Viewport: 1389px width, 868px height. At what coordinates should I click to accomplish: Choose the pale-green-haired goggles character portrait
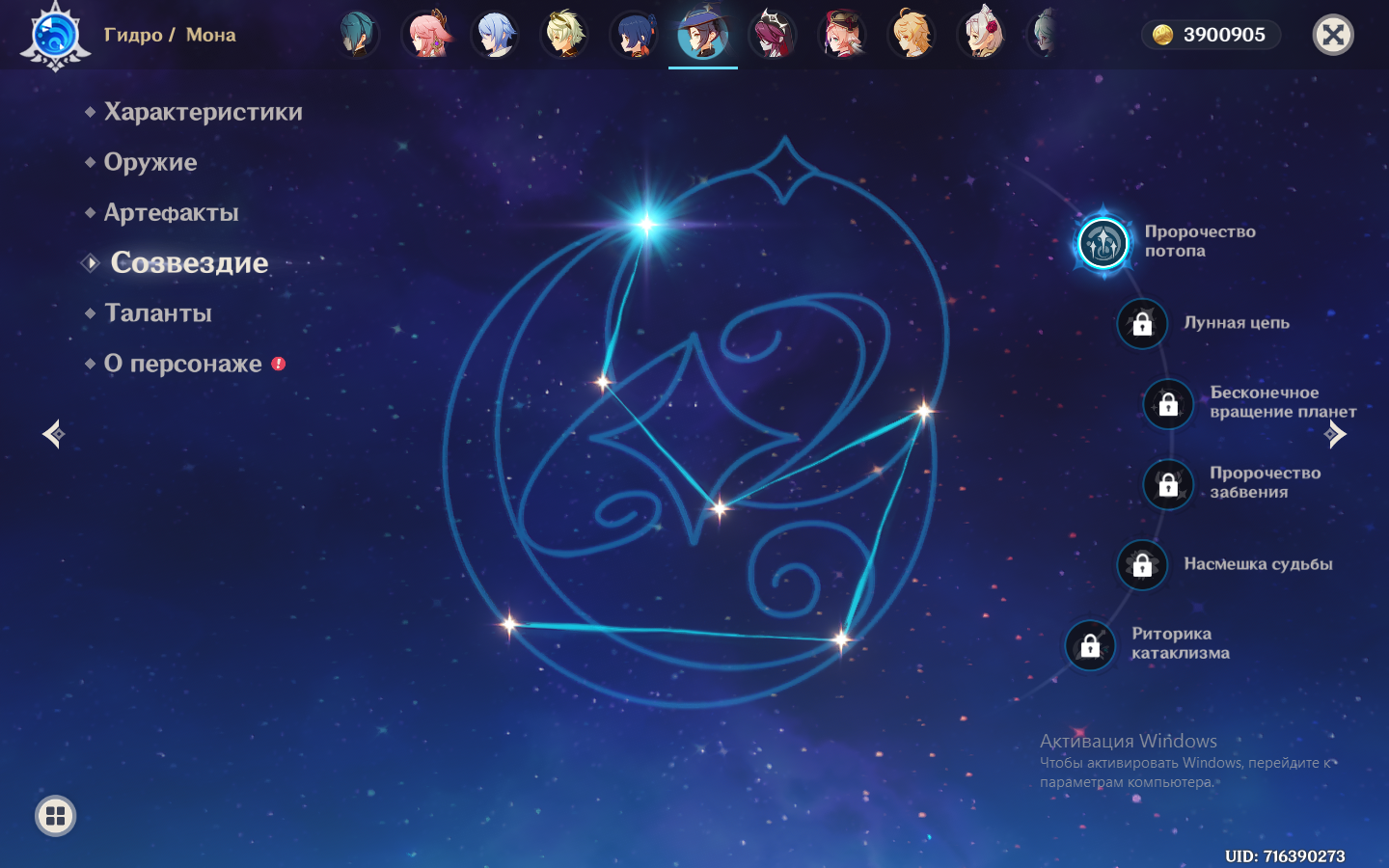pyautogui.click(x=565, y=34)
